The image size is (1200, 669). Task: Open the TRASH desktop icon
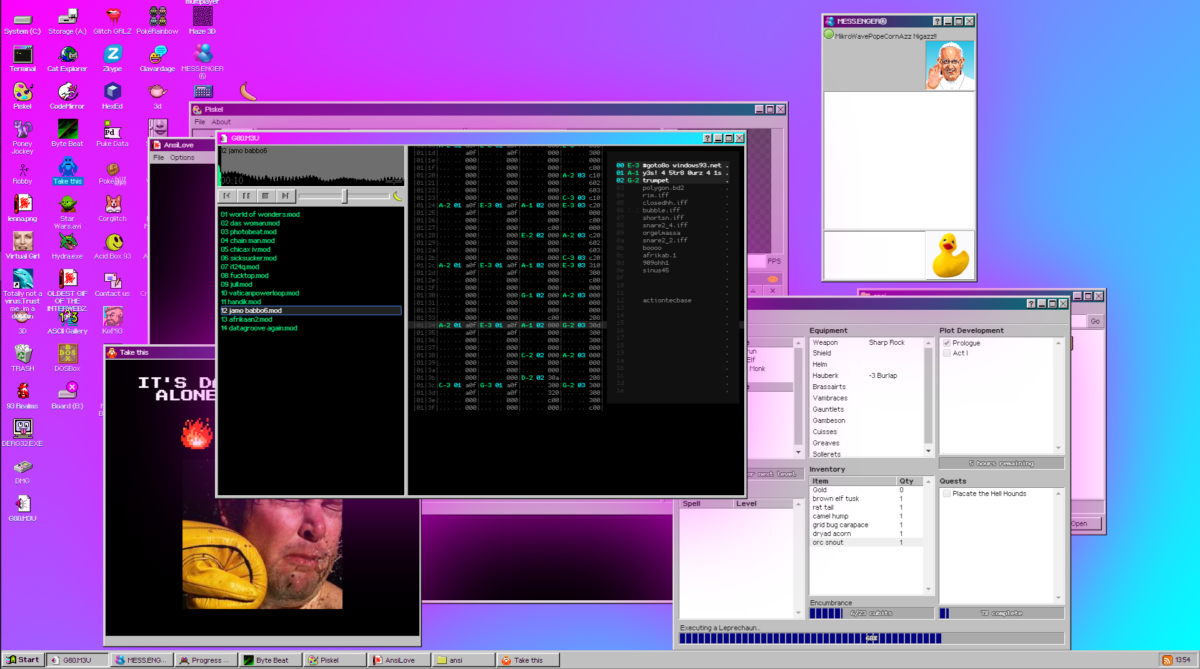tap(22, 357)
